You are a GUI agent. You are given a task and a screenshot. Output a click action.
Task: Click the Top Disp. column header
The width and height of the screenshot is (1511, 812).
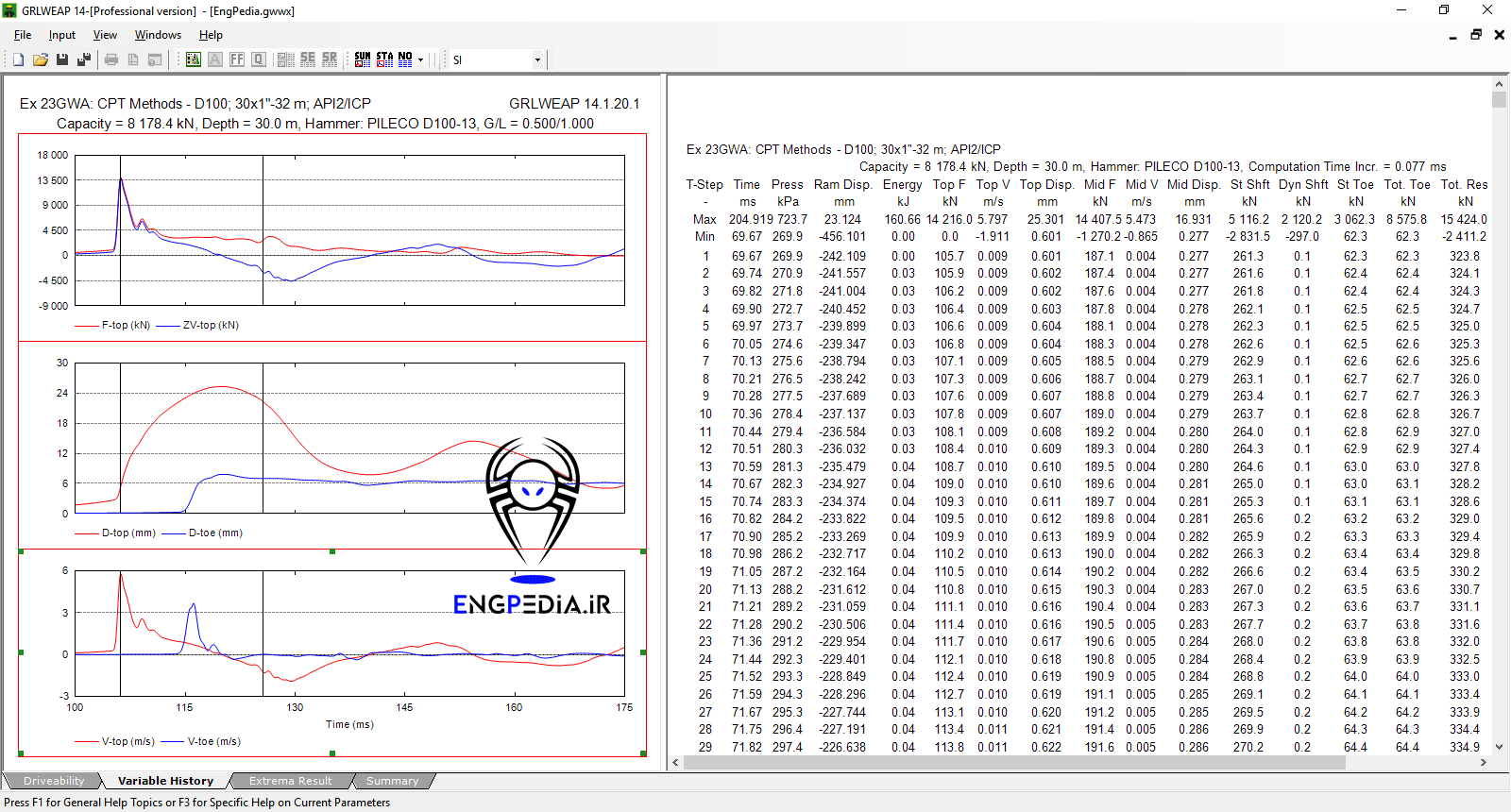(x=1046, y=184)
